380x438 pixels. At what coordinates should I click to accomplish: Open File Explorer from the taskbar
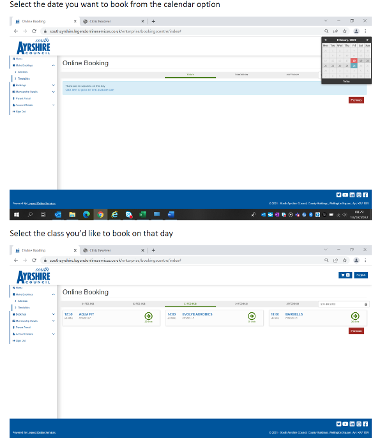tap(72, 214)
